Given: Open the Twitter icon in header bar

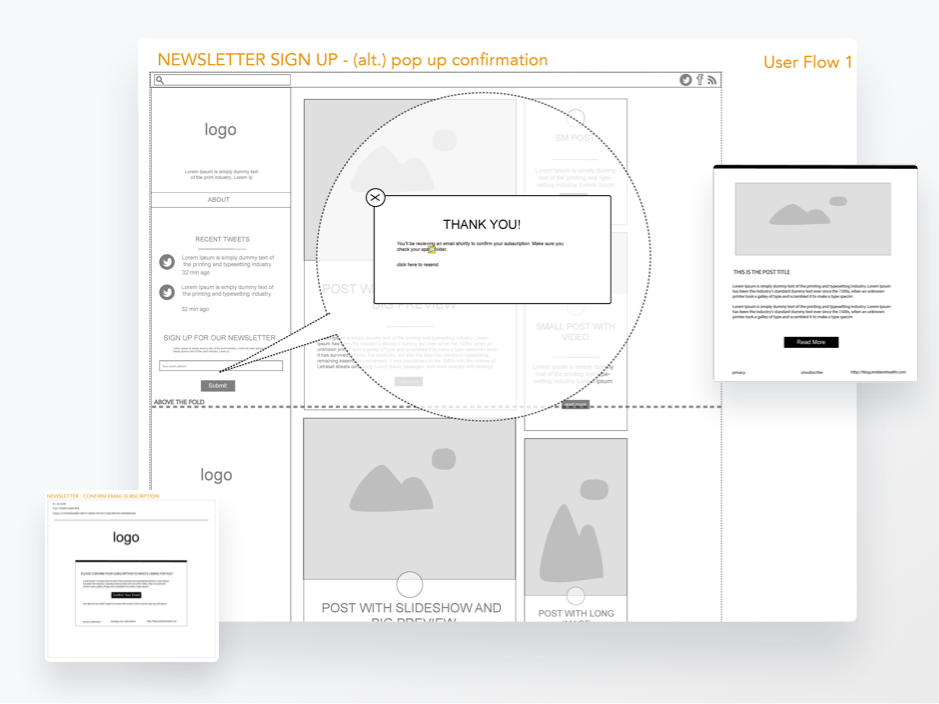Looking at the screenshot, I should click(x=686, y=80).
